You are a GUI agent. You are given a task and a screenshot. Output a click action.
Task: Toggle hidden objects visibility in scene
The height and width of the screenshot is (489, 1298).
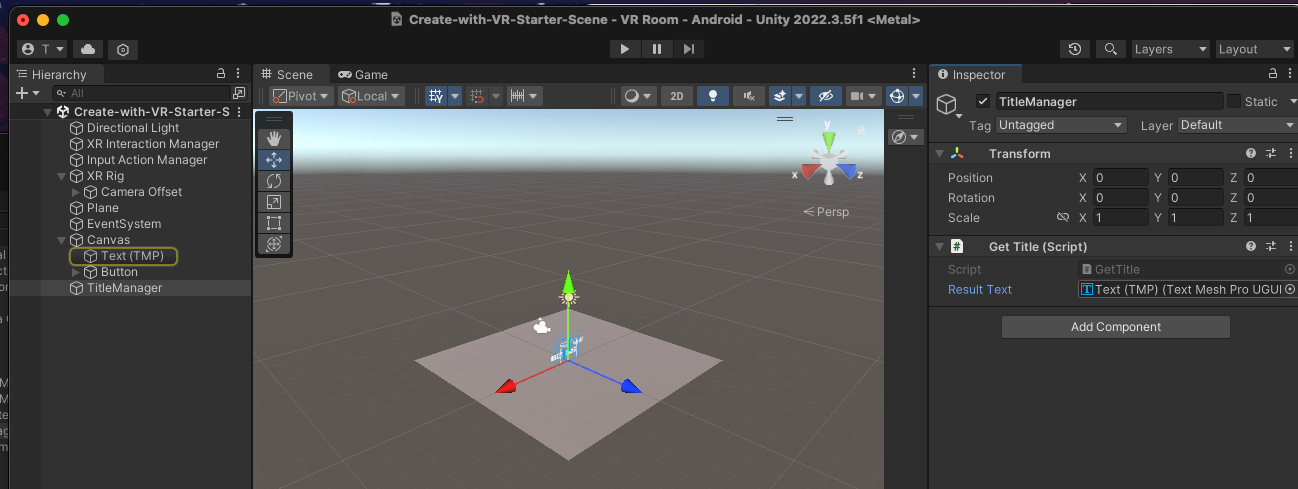click(x=825, y=96)
